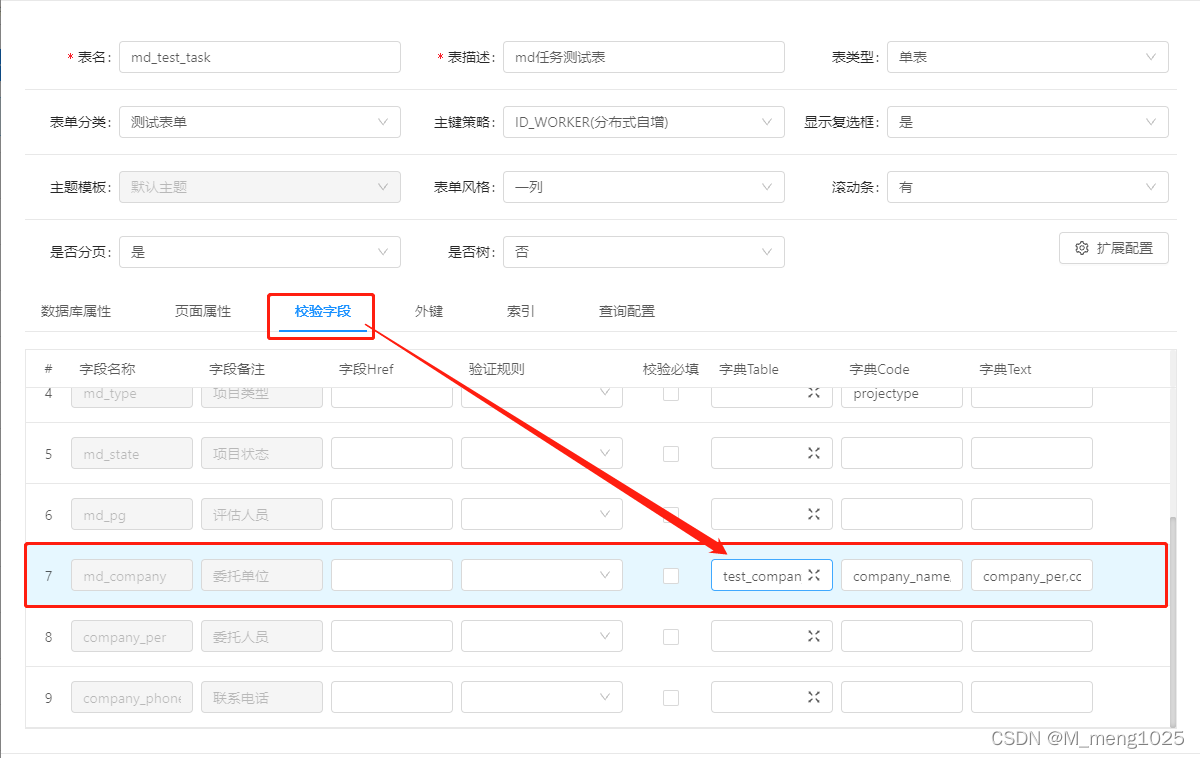The height and width of the screenshot is (758, 1200).
Task: Click the vertical scrollbar of the field table
Action: point(1172,621)
